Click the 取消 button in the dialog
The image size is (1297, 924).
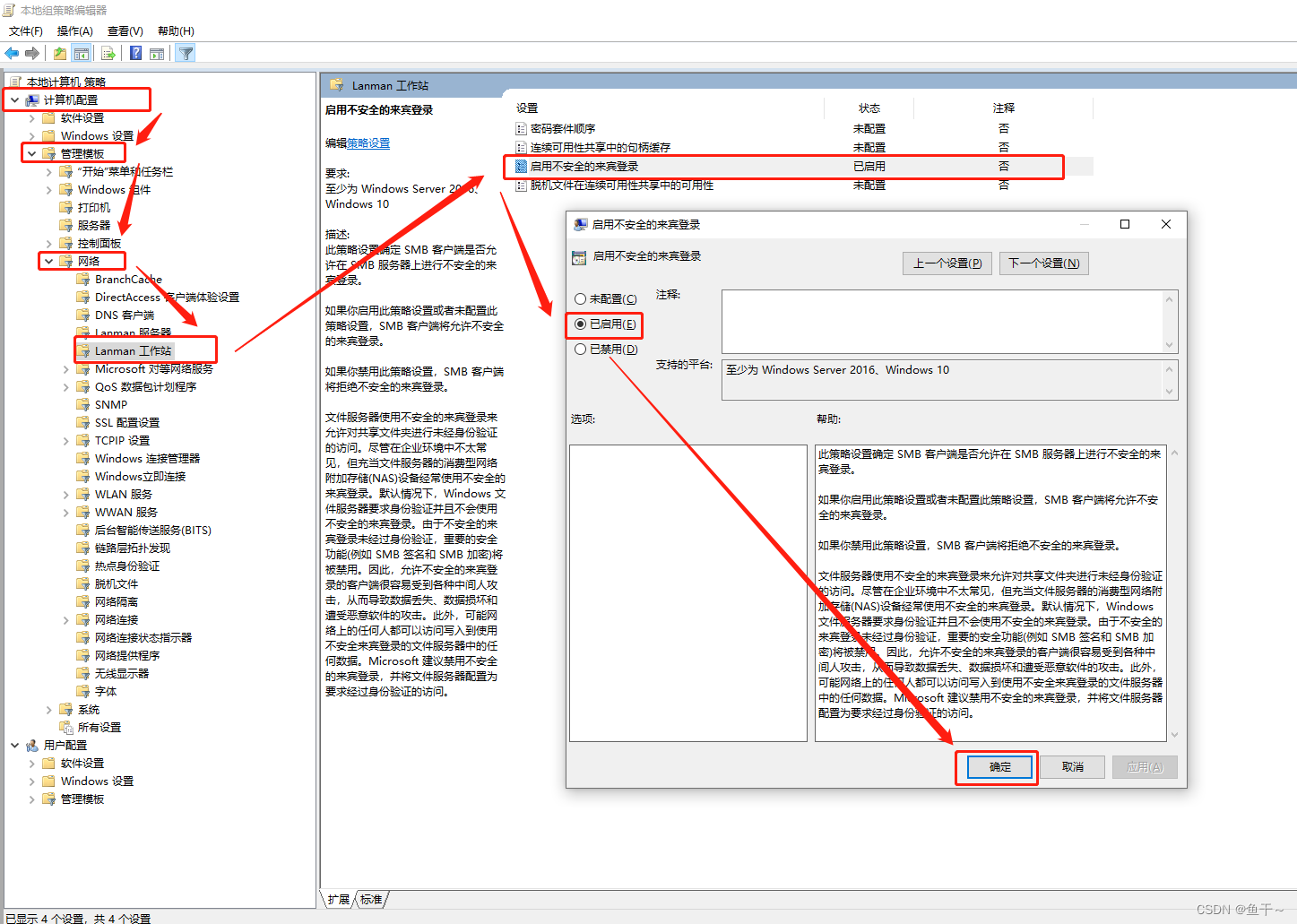tap(1073, 767)
